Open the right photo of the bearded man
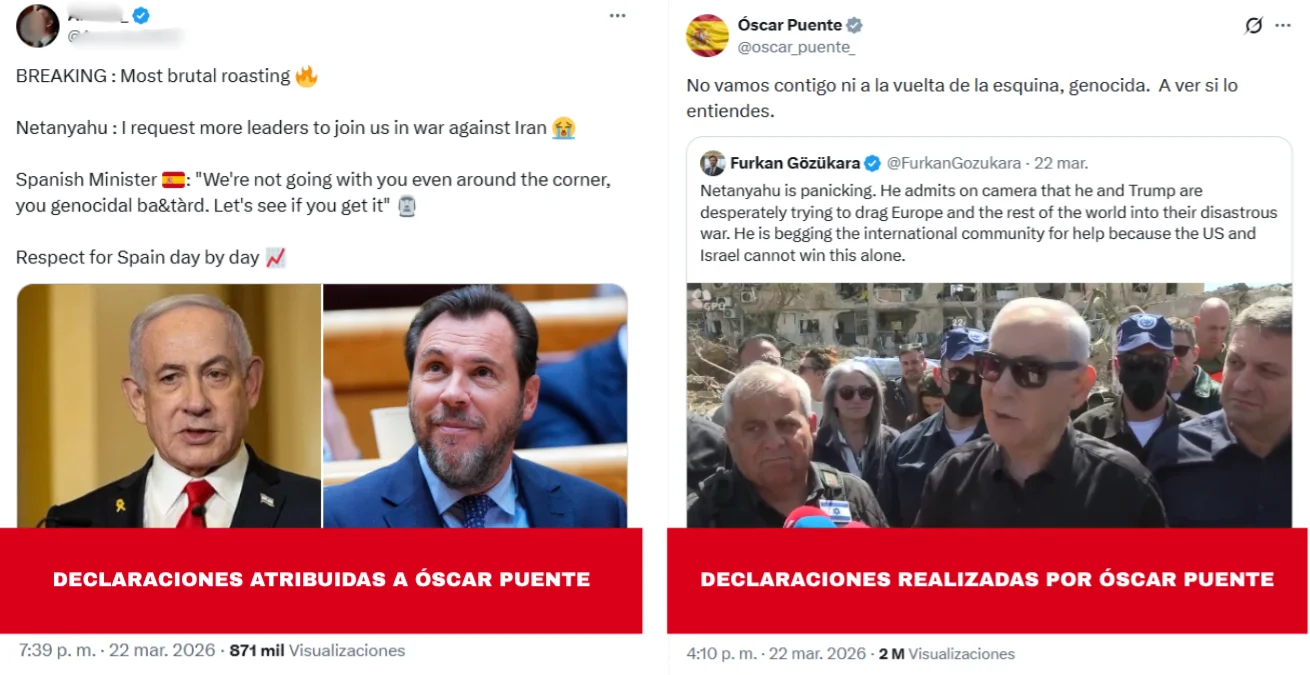 coord(475,405)
